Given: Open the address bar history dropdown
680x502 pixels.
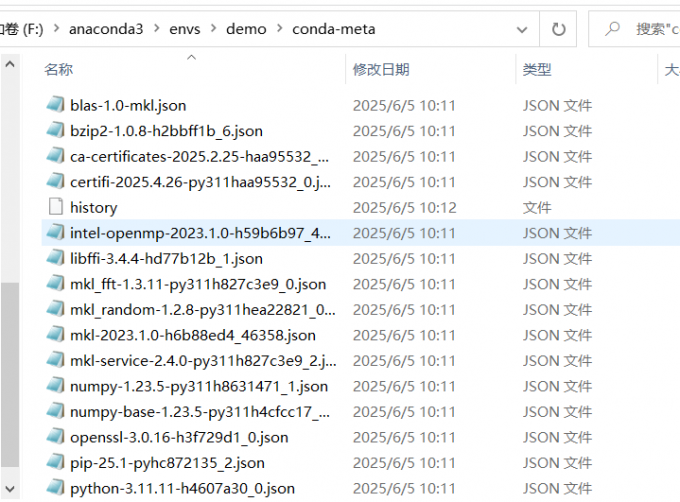Looking at the screenshot, I should (x=522, y=29).
